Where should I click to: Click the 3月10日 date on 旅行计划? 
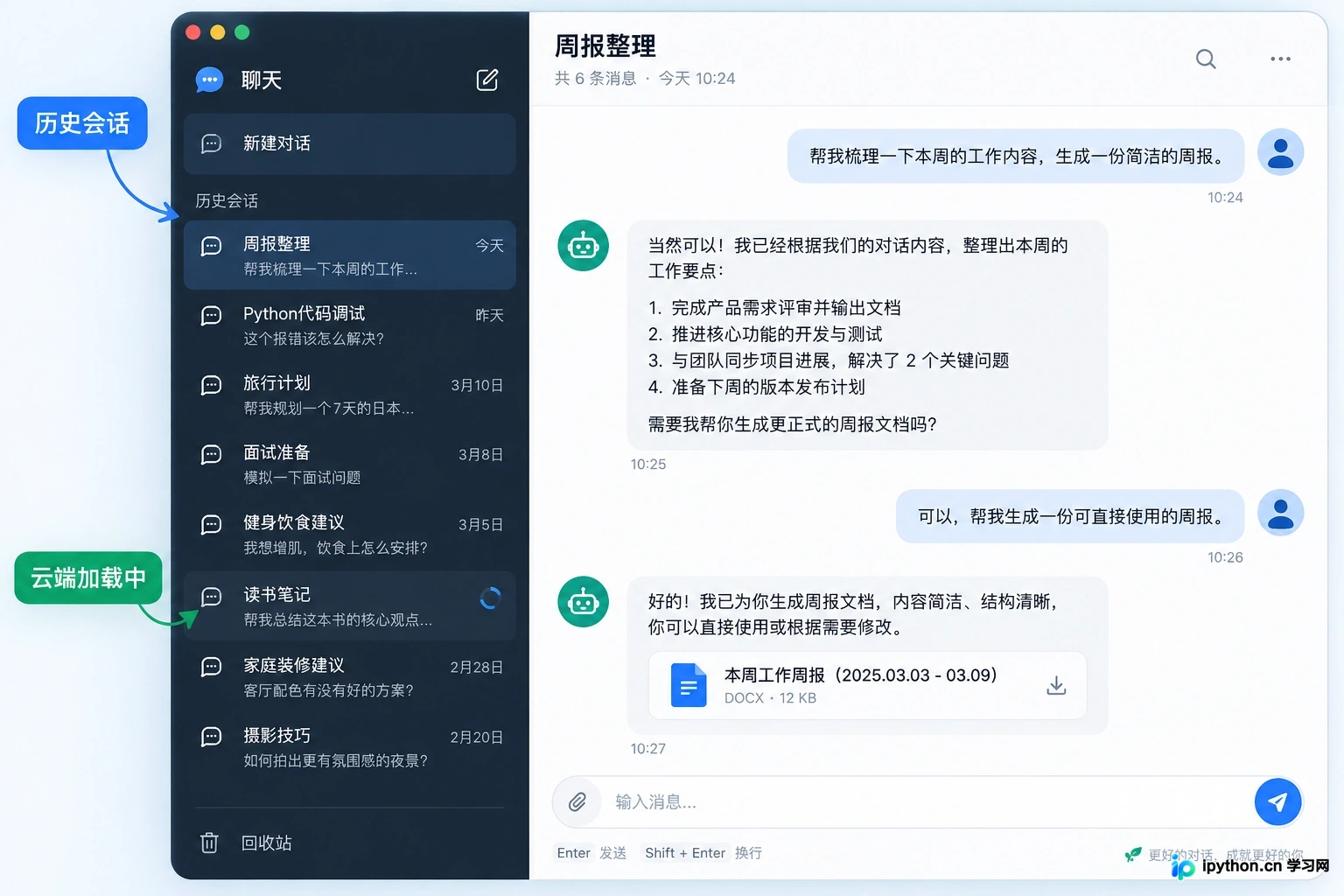pos(477,385)
